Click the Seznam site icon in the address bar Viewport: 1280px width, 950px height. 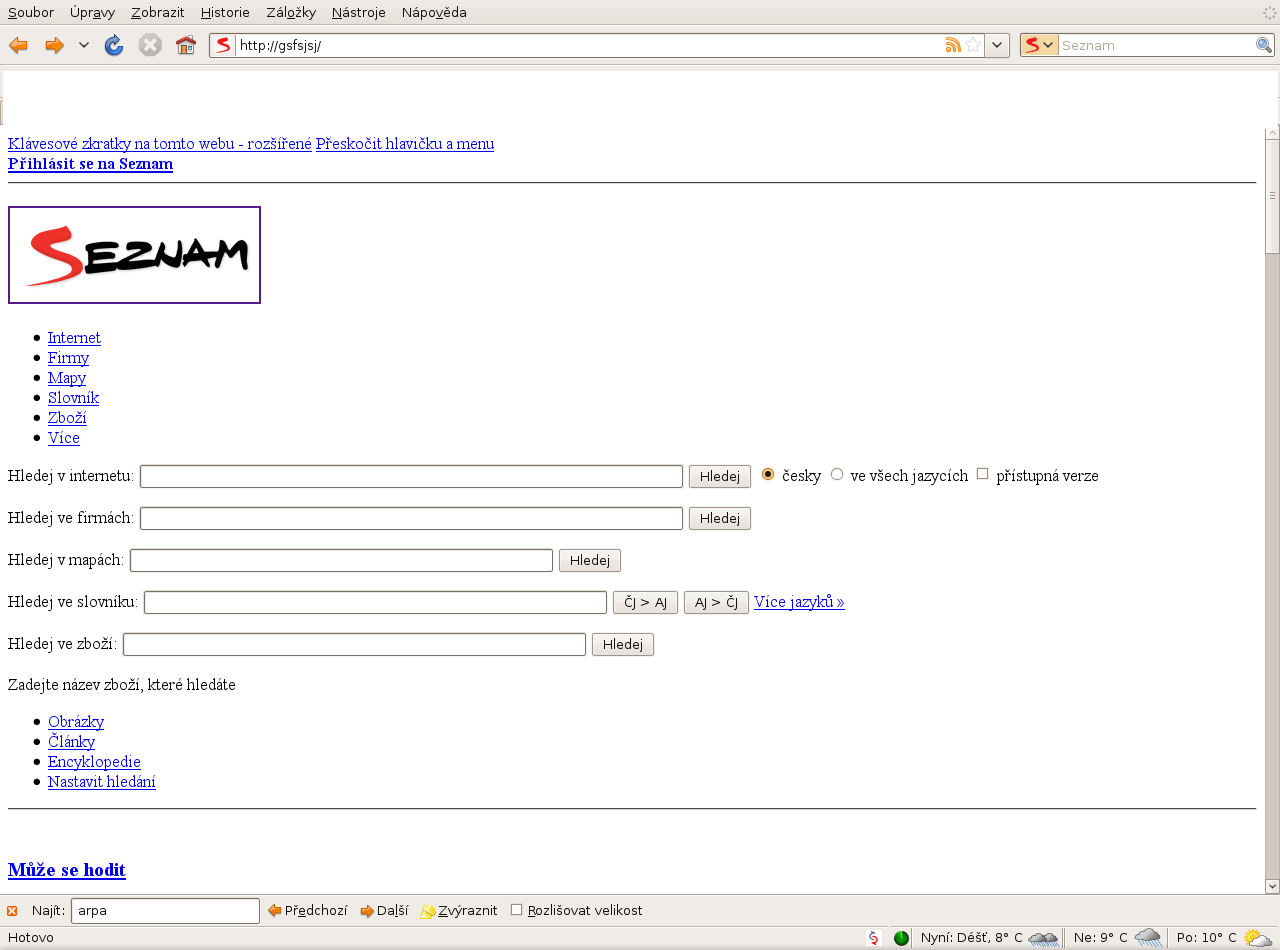[x=223, y=45]
